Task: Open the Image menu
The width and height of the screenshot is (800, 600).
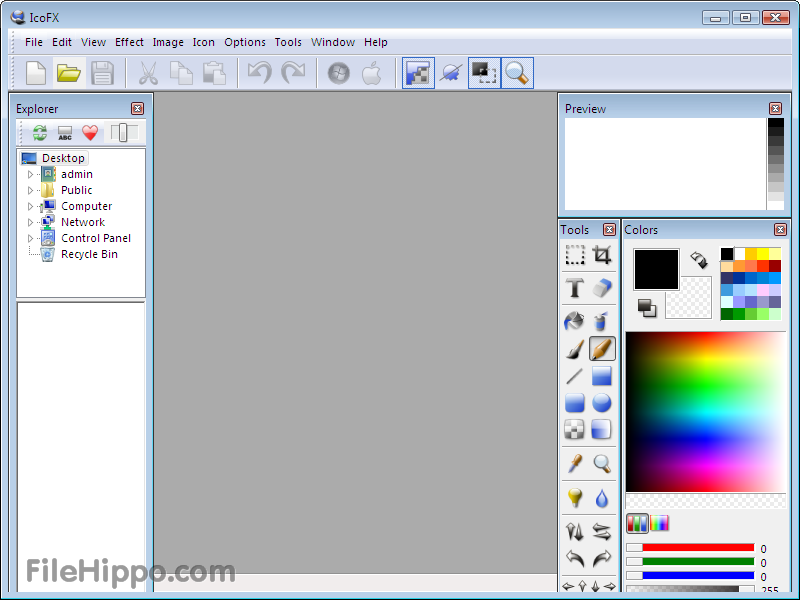Action: [168, 42]
